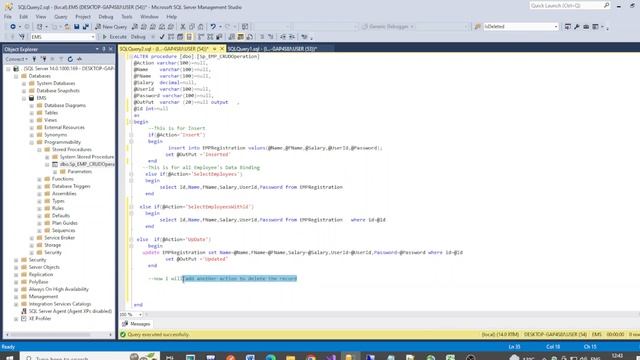Image resolution: width=640 pixels, height=360 pixels.
Task: Open the IsDeleted find combo box dropdown
Action: click(x=556, y=27)
